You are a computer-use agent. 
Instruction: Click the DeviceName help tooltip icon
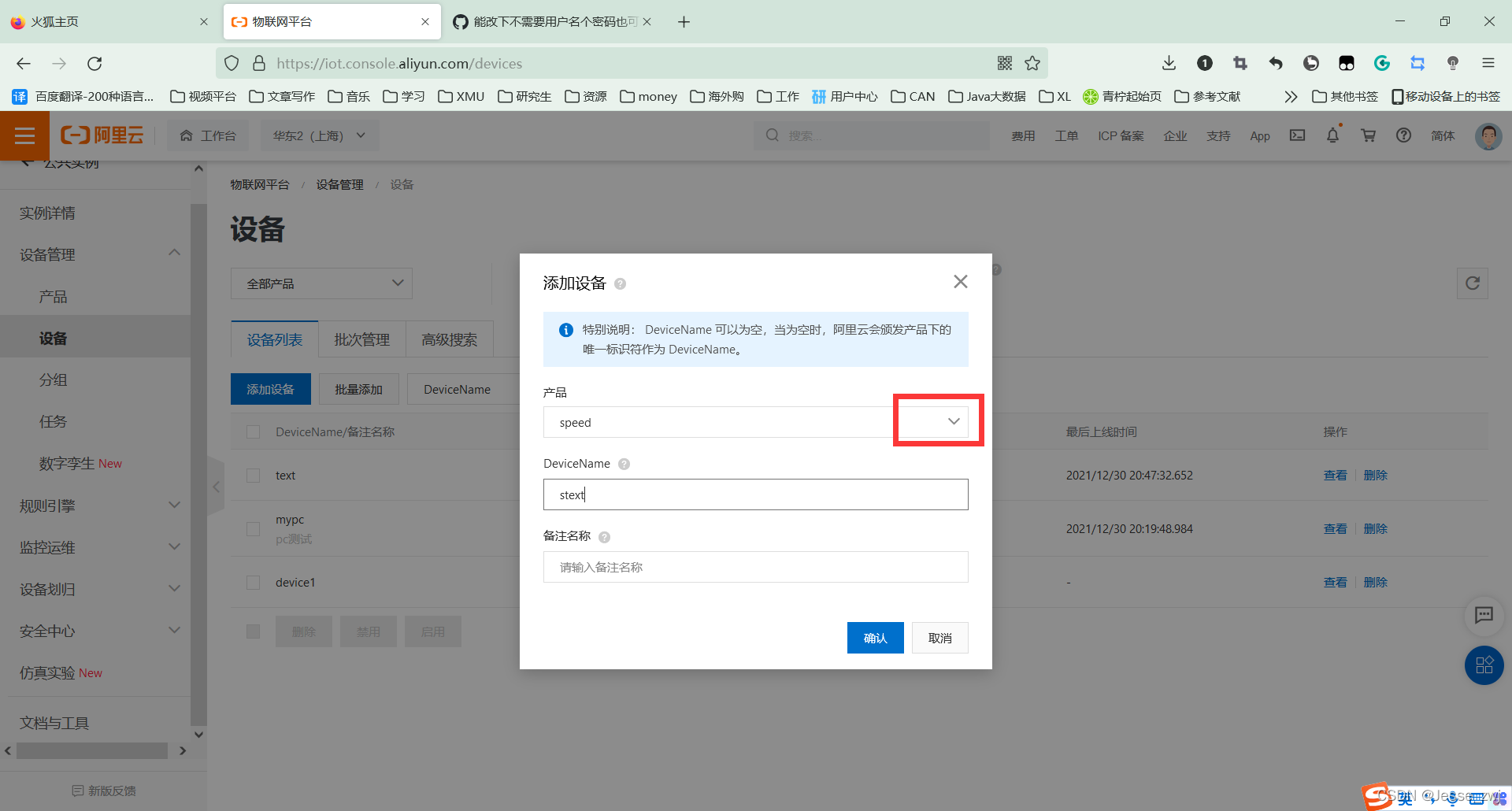click(624, 464)
